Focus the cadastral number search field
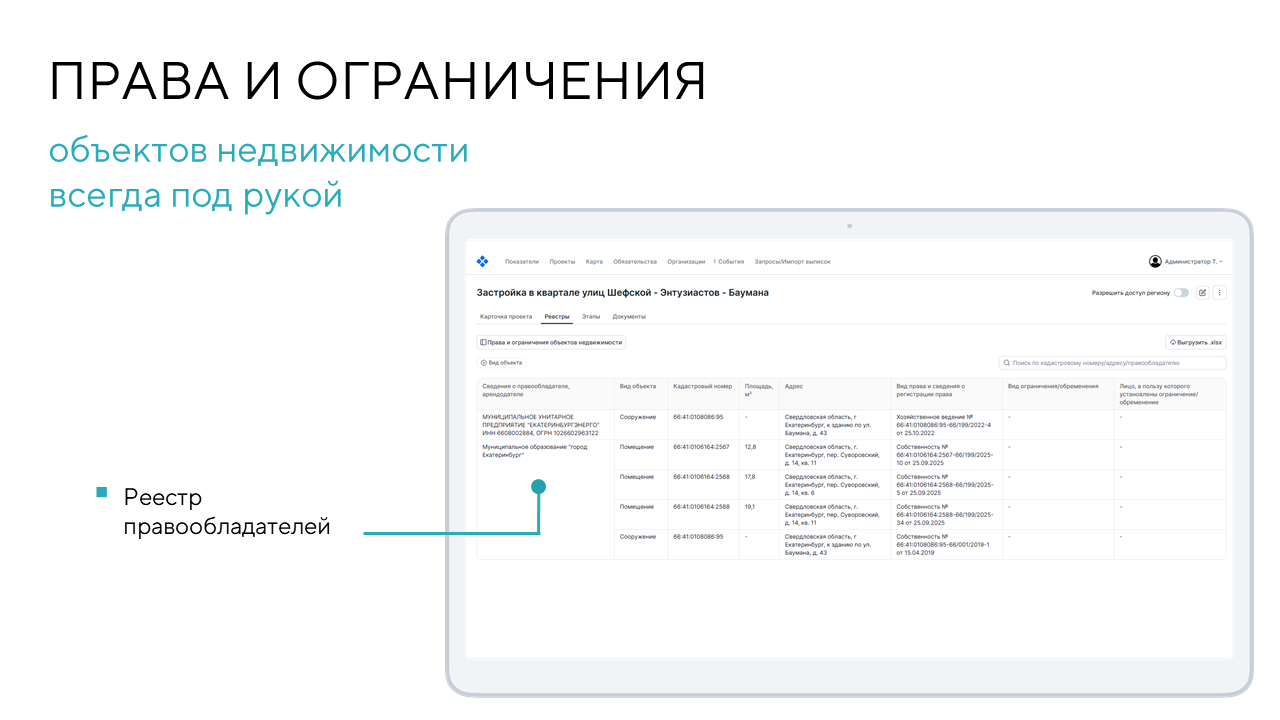The width and height of the screenshot is (1280, 720). 1112,363
